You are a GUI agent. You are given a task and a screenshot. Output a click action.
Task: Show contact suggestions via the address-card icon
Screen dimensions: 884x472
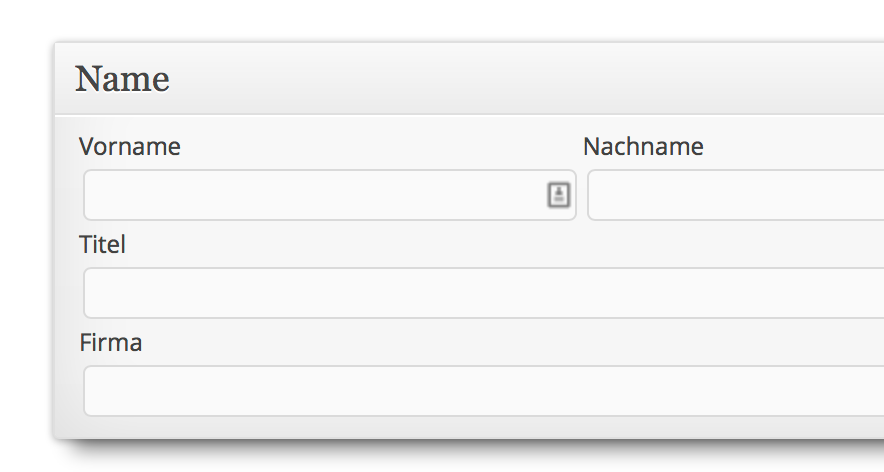(559, 195)
